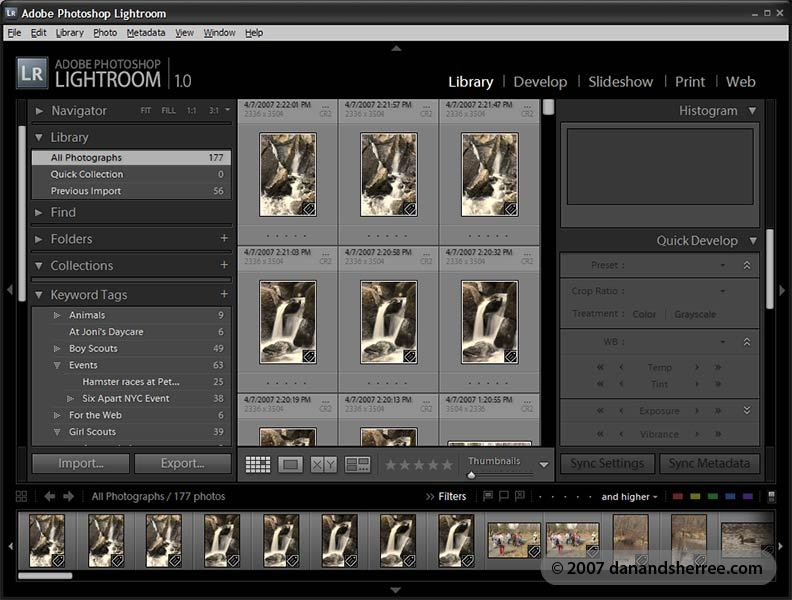792x600 pixels.
Task: Collapse the Keyword Tags panel
Action: pyautogui.click(x=39, y=294)
